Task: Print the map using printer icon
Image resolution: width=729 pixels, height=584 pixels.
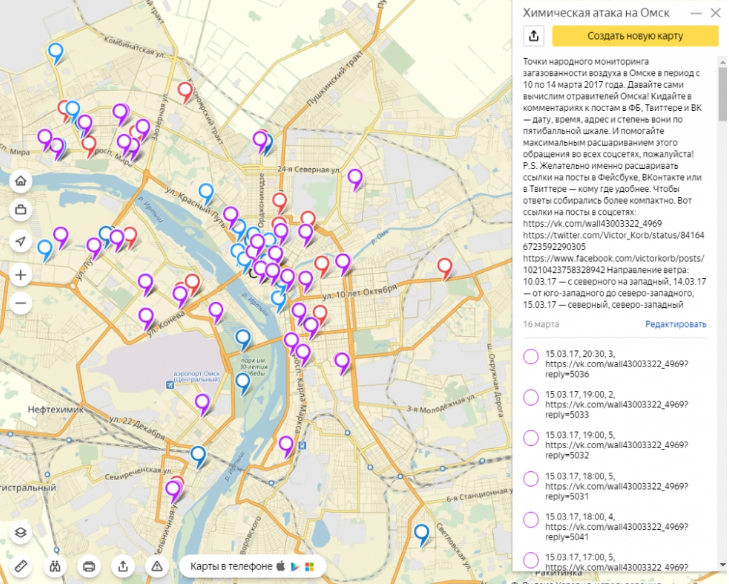Action: [x=89, y=566]
